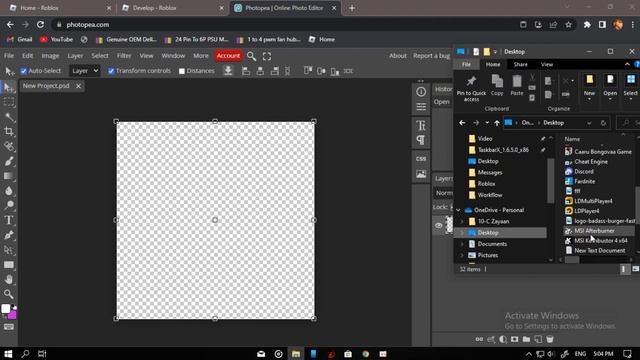
Task: Select the Type tool
Action: click(9, 220)
